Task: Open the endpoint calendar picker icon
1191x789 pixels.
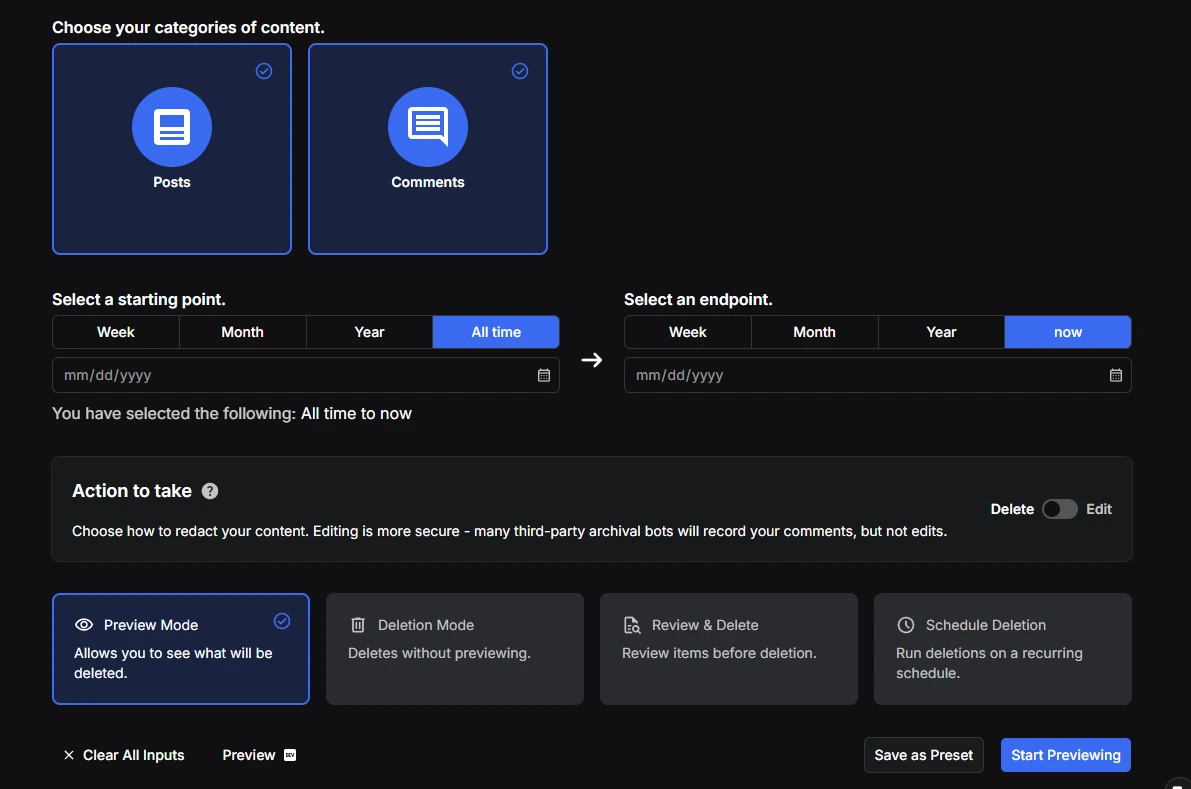Action: [1116, 375]
